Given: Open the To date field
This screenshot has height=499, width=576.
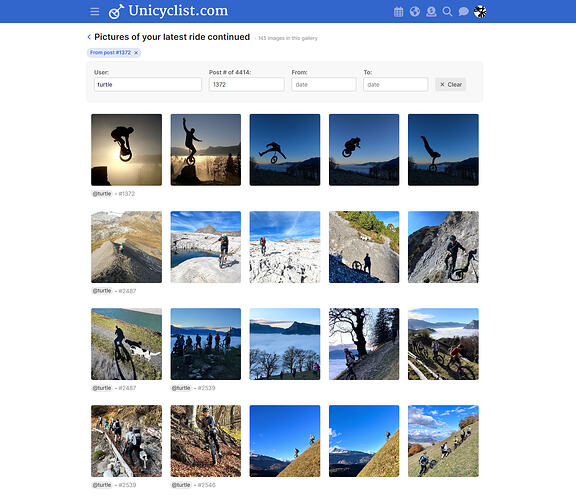Looking at the screenshot, I should point(395,85).
